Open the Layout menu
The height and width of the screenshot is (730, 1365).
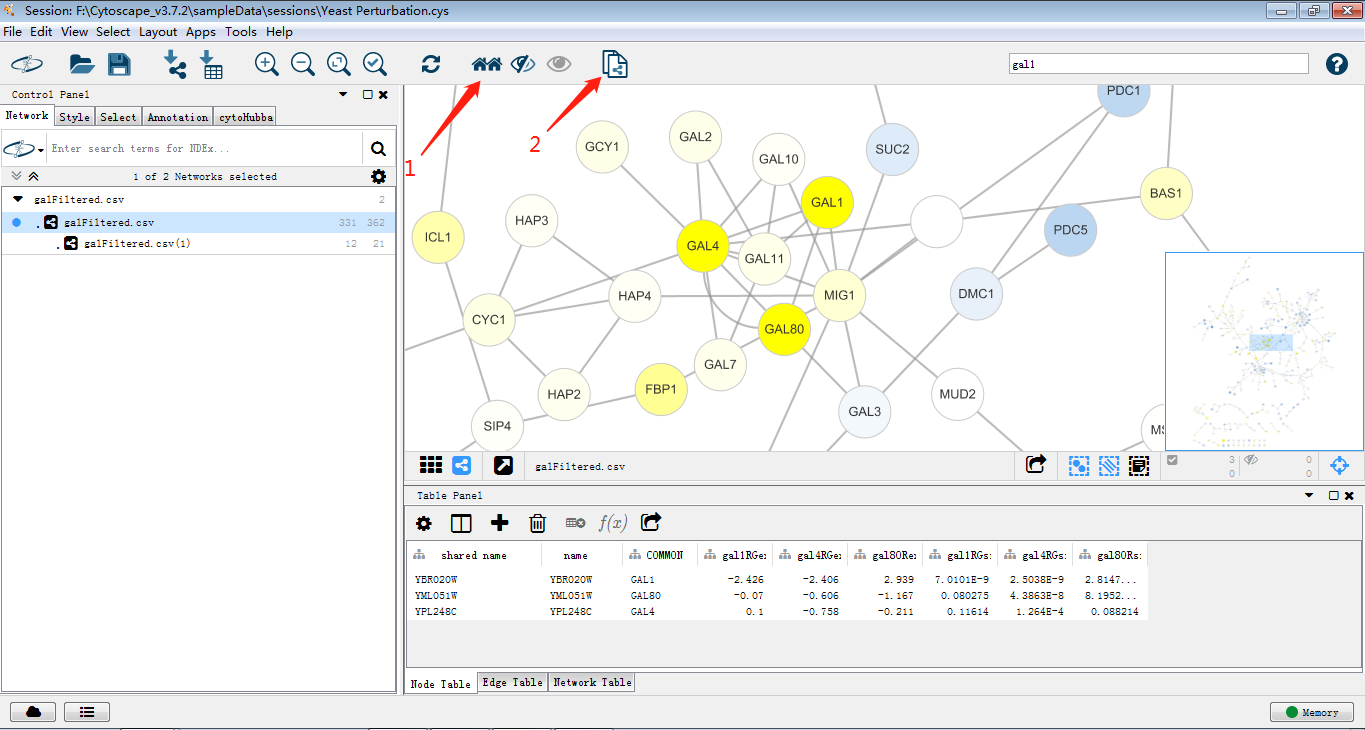[158, 32]
